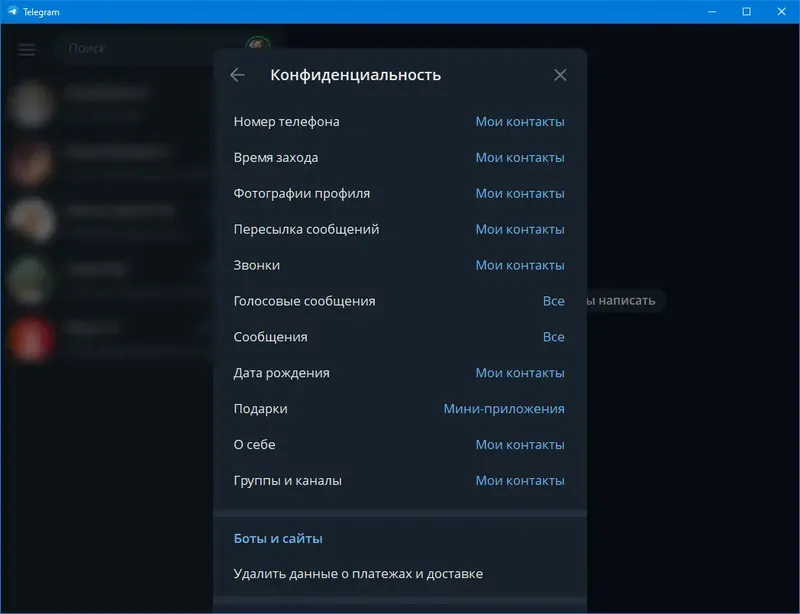Select the first blurred chat avatar
Screen dimensions: 800x614
pos(31,104)
